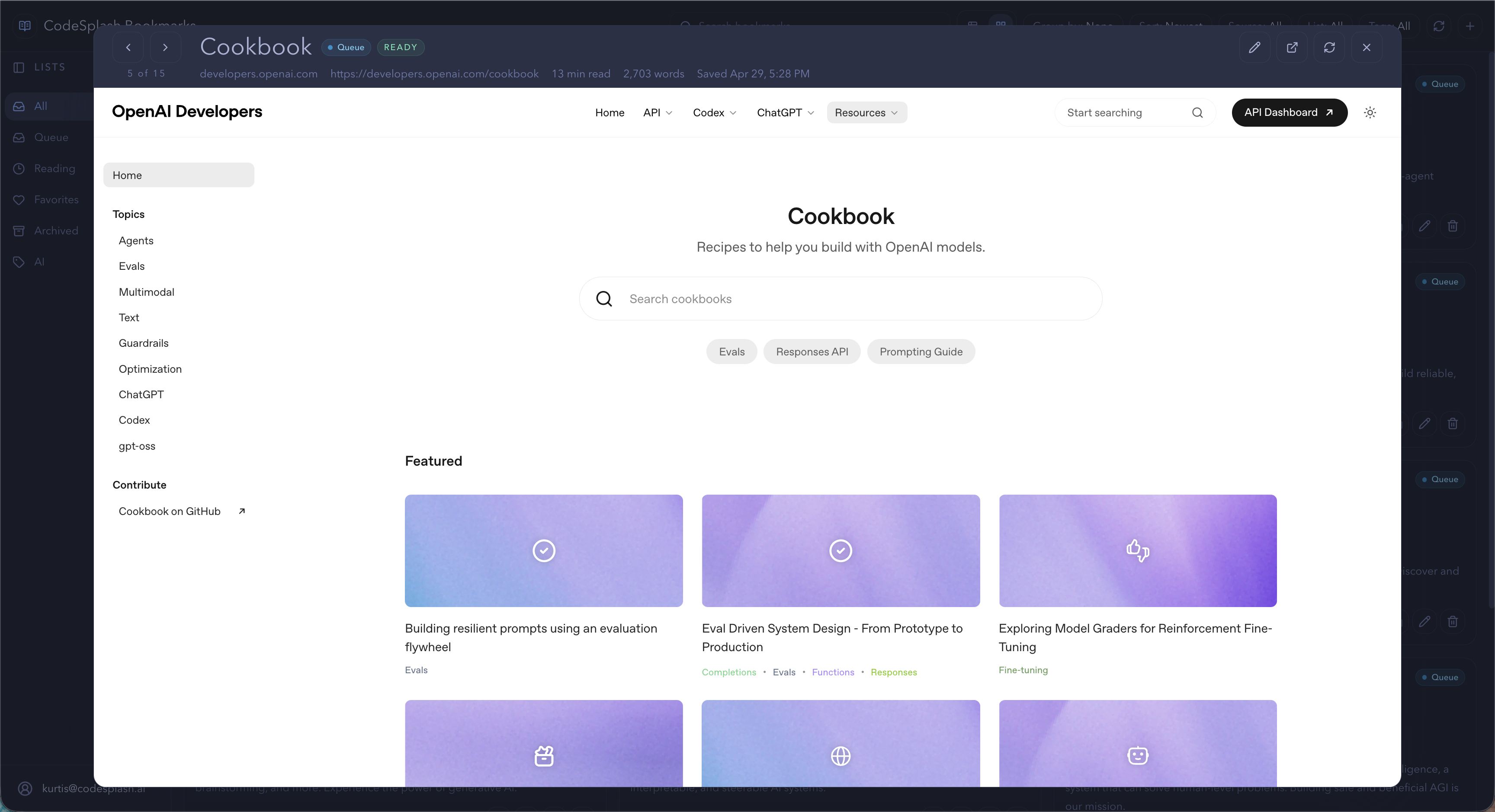Click the plus add bookmark icon
This screenshot has width=1495, height=812.
coord(1470,26)
